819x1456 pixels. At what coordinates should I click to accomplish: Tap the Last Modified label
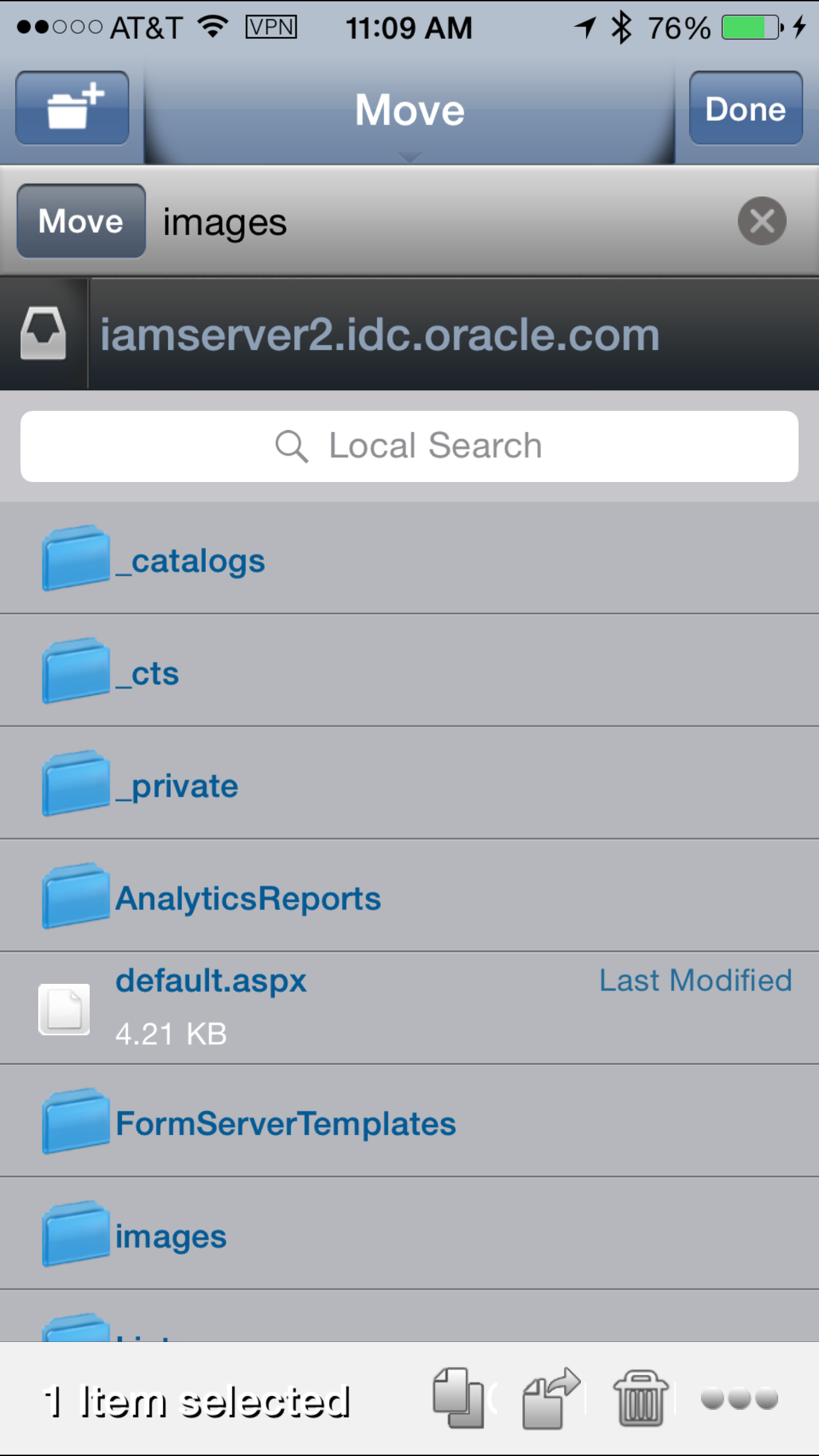(x=695, y=981)
